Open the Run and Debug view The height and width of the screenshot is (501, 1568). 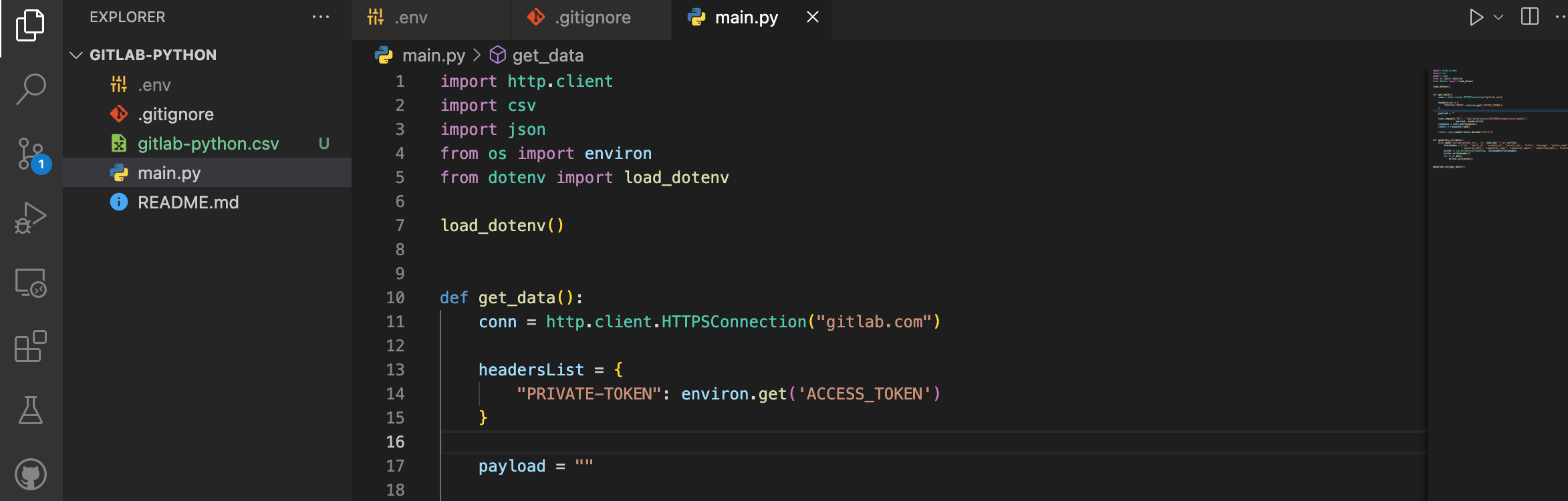point(30,218)
